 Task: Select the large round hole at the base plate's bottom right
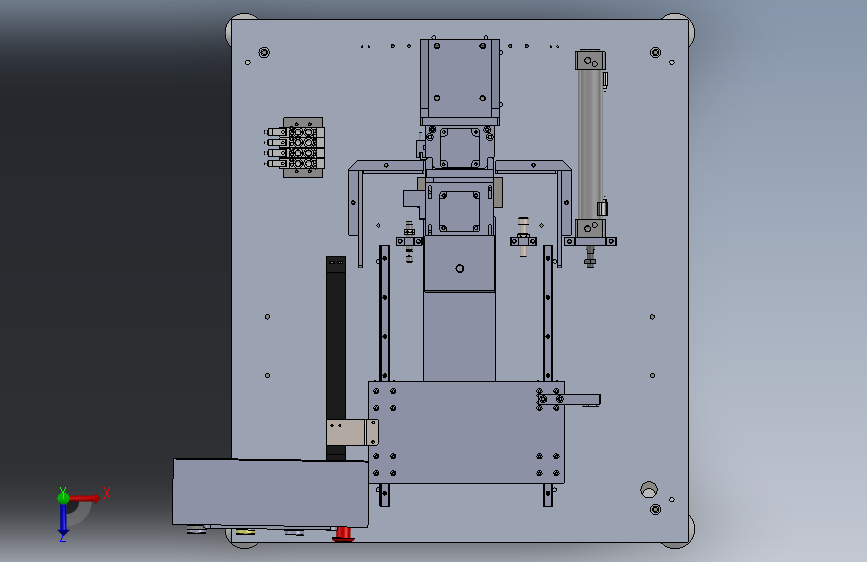tap(649, 490)
